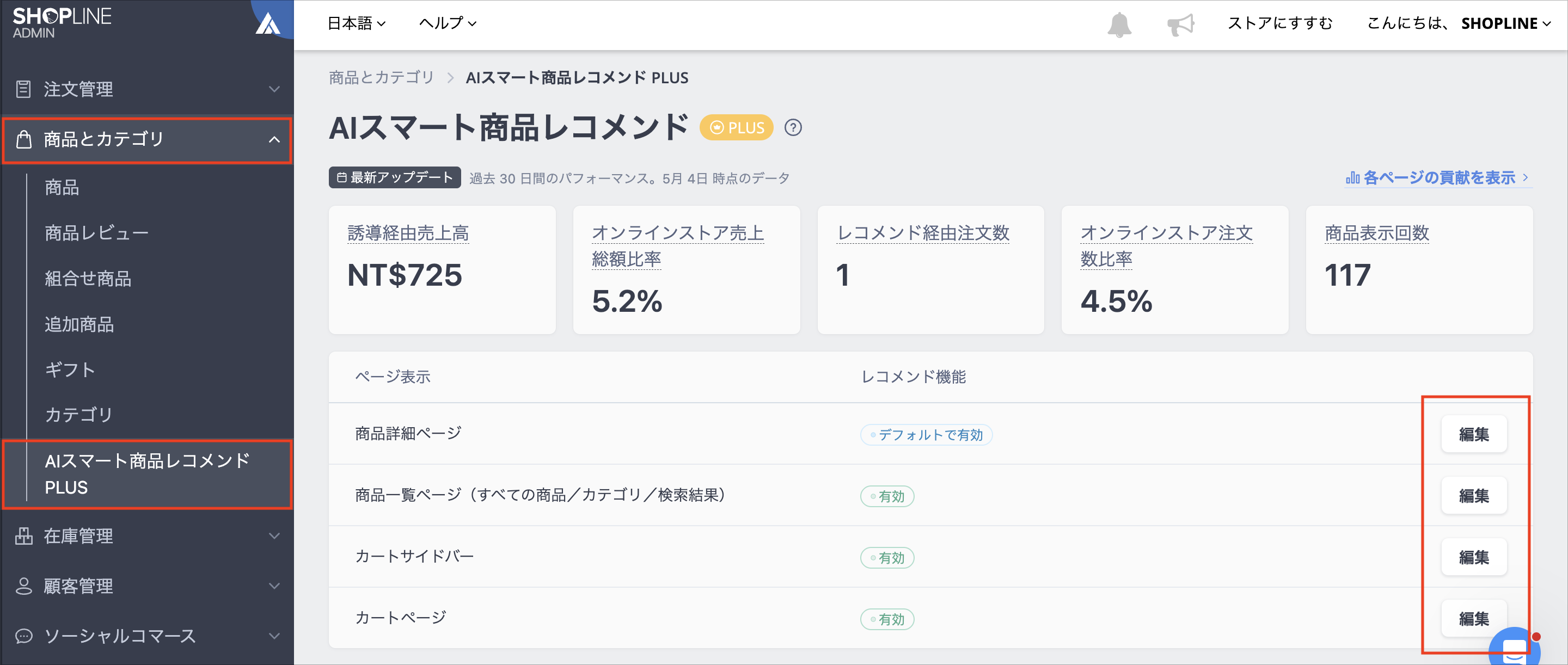Click the 4.5% value
This screenshot has height=665, width=1568.
(1116, 301)
